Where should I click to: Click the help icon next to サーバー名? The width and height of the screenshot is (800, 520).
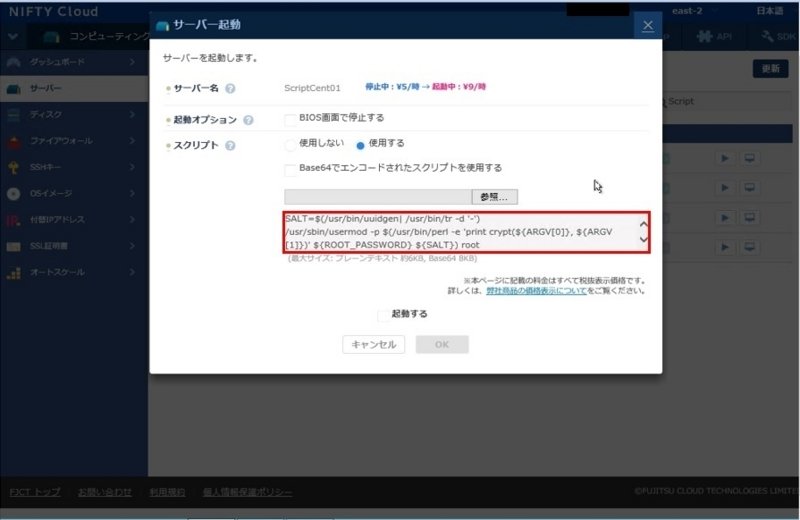tap(231, 88)
